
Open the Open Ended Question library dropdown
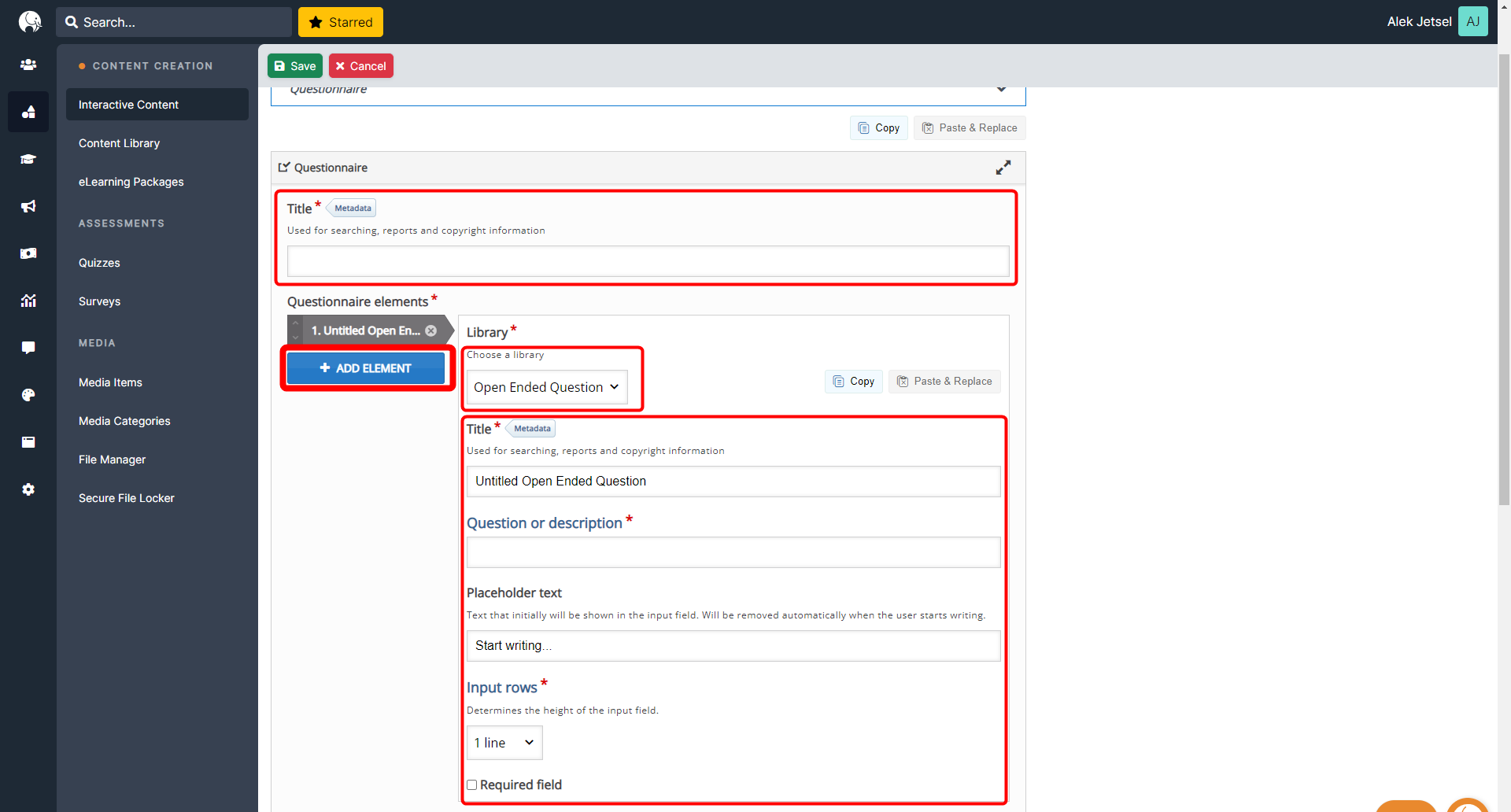click(547, 387)
